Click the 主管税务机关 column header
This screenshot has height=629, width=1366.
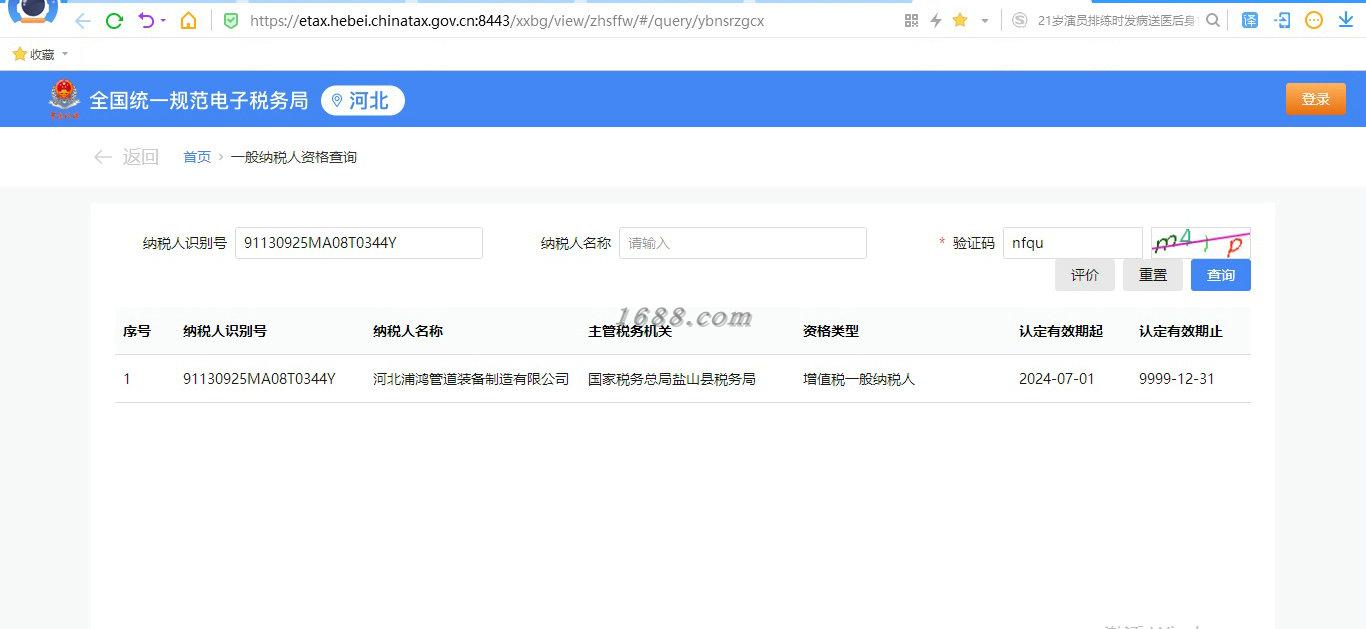pos(630,331)
